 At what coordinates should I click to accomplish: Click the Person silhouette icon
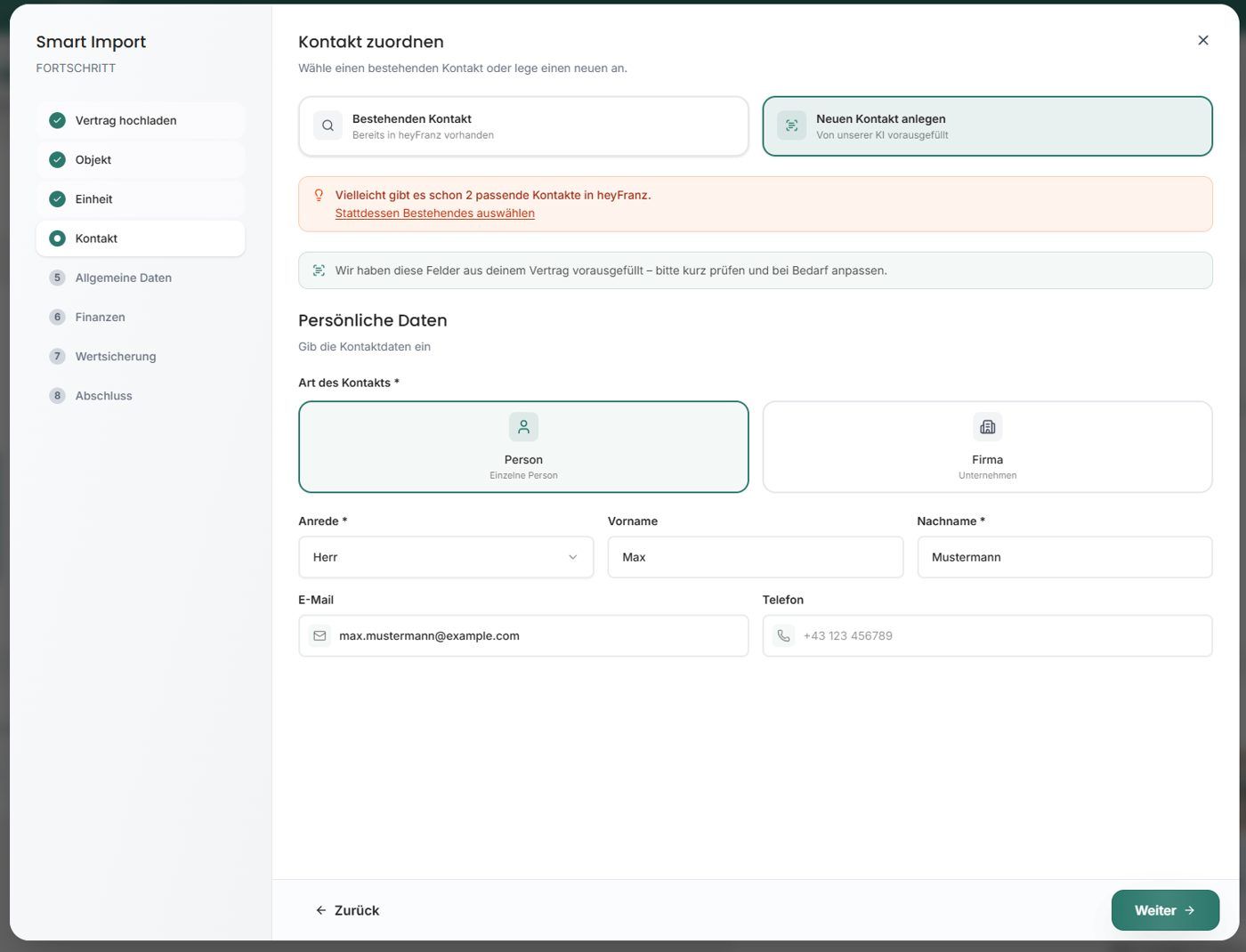point(523,427)
